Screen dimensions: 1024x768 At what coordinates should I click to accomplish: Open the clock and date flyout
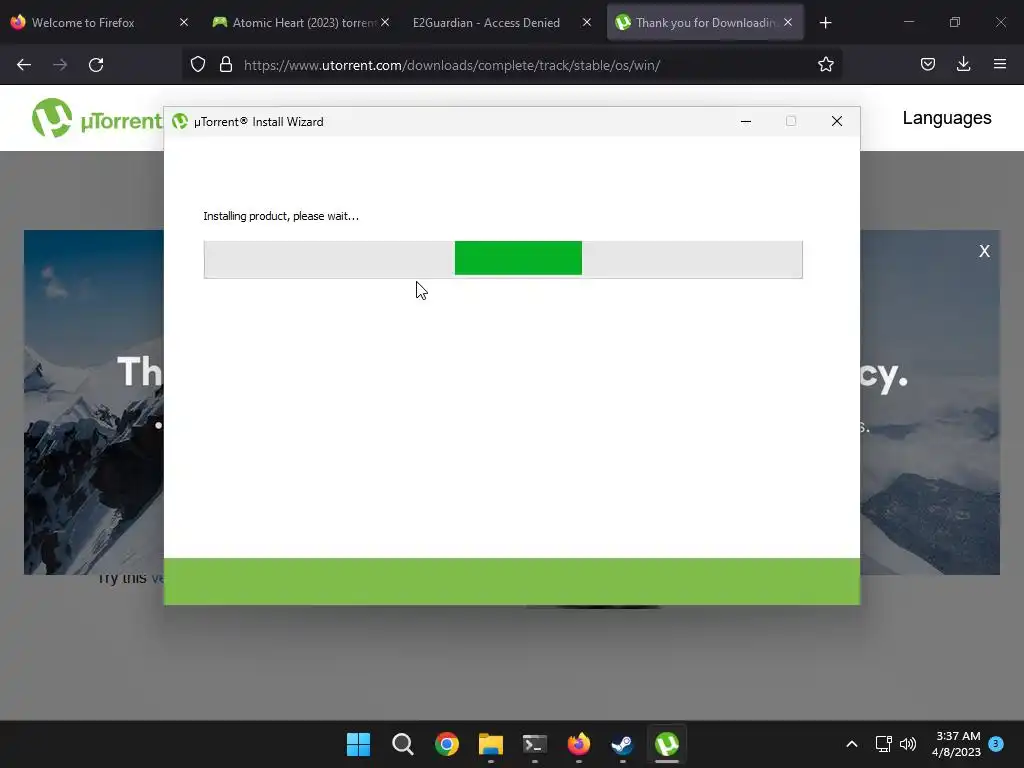tap(957, 744)
